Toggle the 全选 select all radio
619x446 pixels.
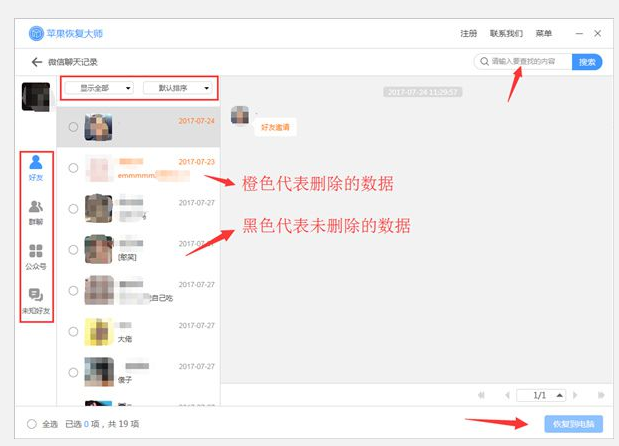coord(32,424)
